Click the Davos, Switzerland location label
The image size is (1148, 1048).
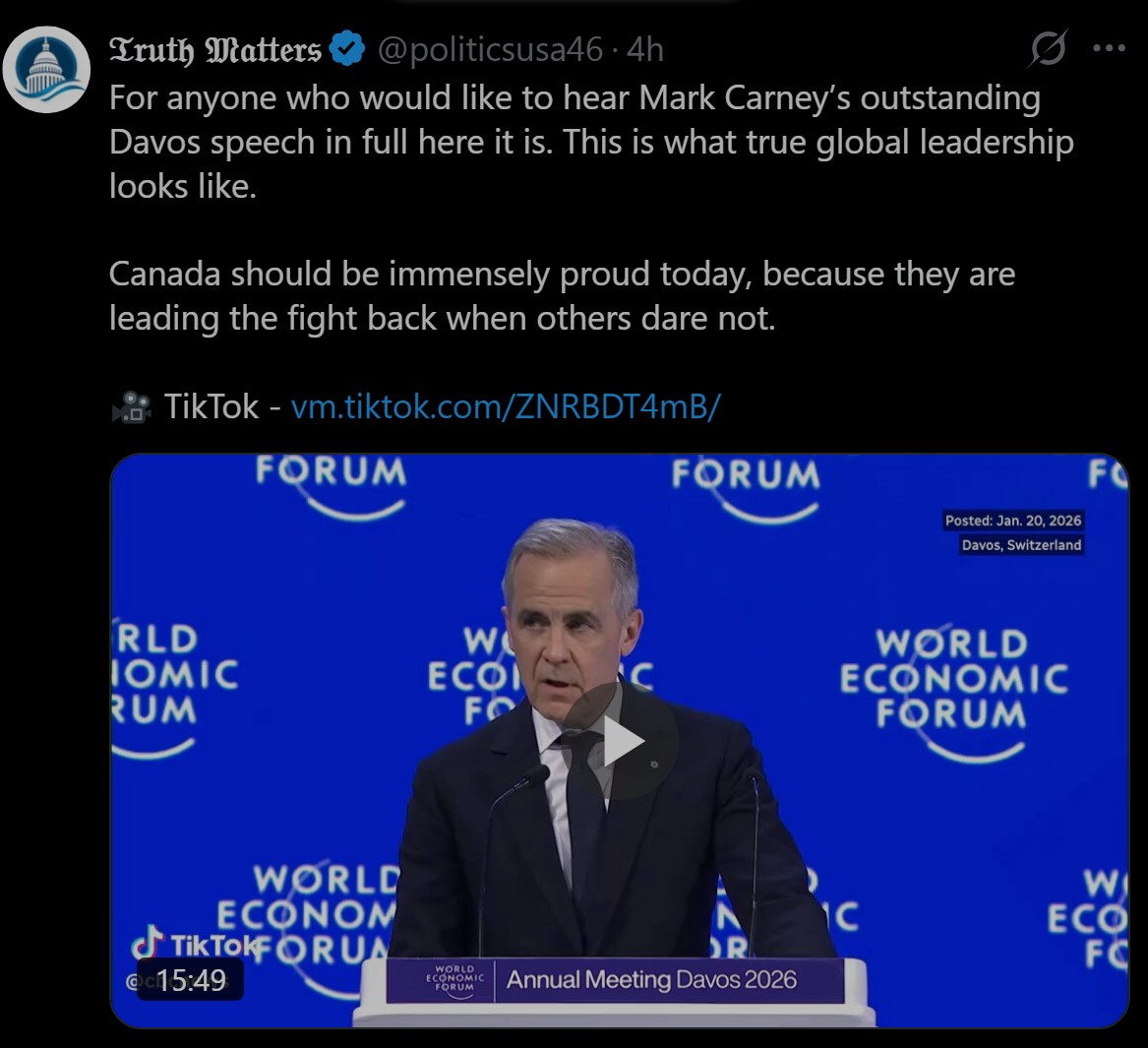click(x=1021, y=545)
